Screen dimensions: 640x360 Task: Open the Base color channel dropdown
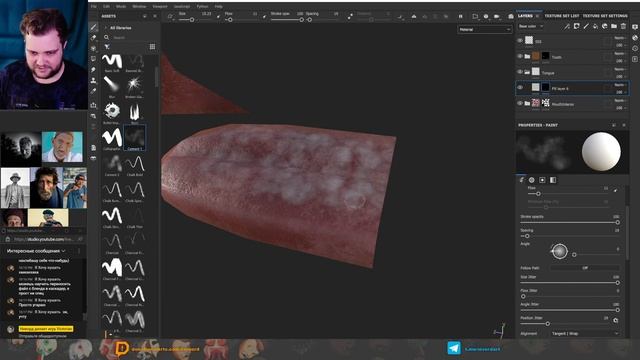531,27
